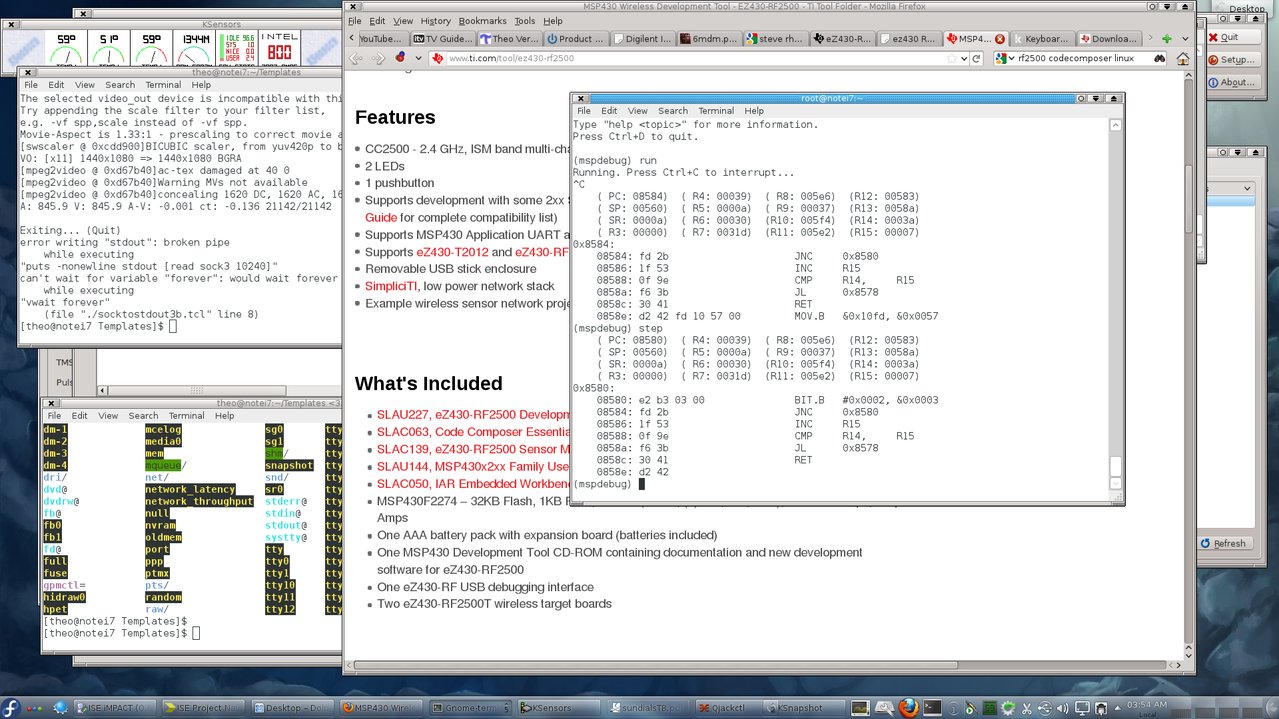The image size is (1279, 719).
Task: Open the system monitor graph icon
Action: click(x=860, y=707)
